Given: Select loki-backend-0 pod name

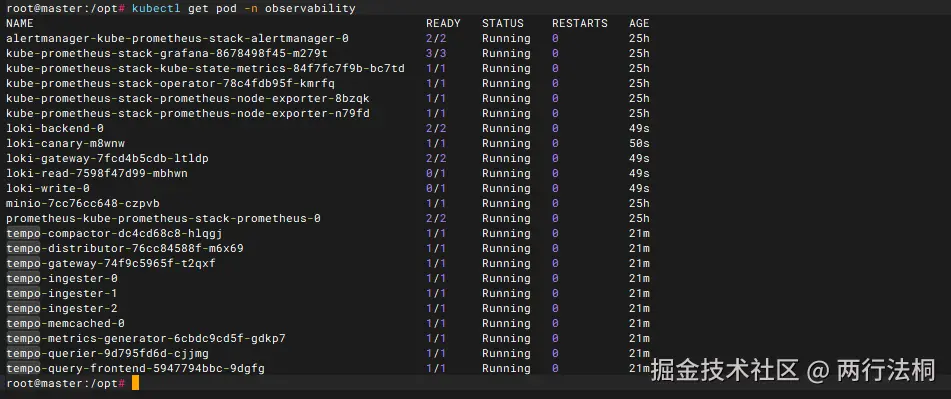Looking at the screenshot, I should click(55, 129).
